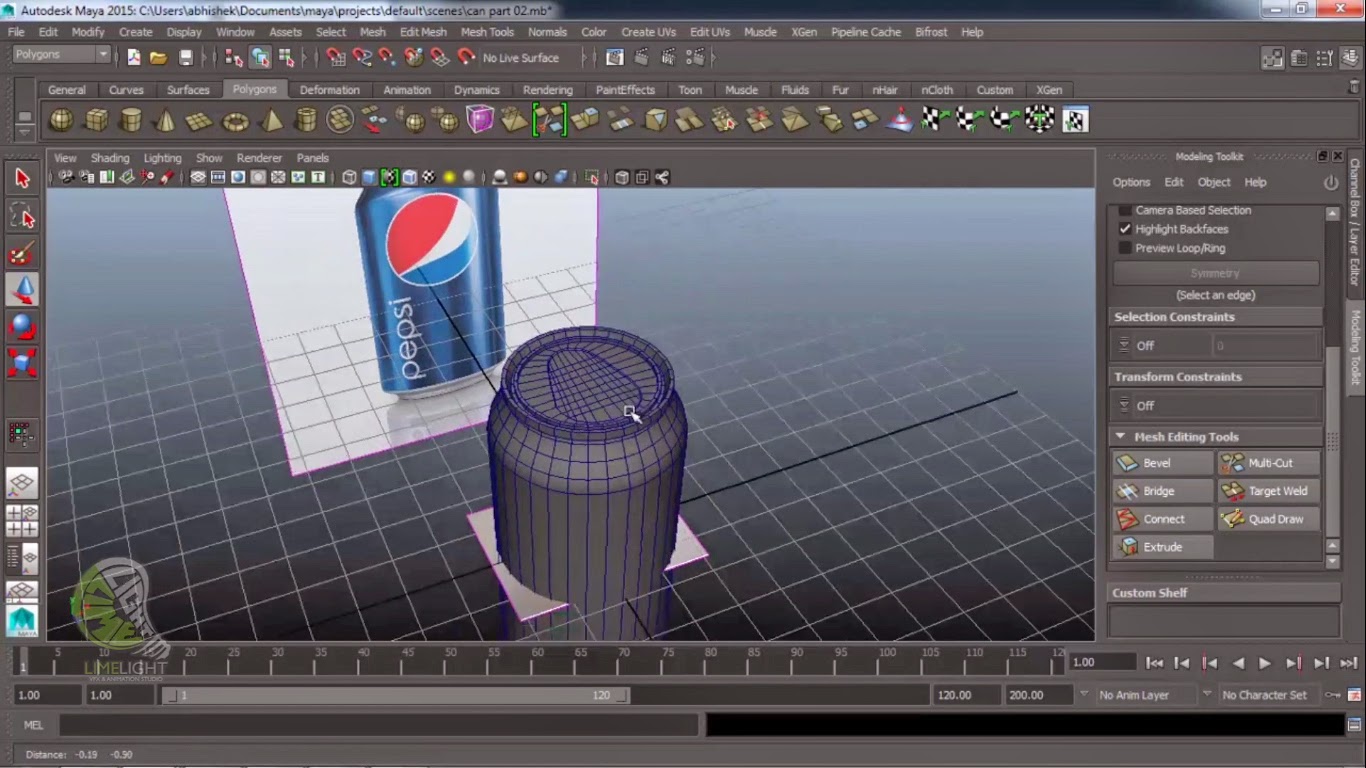Click the Bevel tool icon
This screenshot has width=1366, height=768.
coord(1128,463)
